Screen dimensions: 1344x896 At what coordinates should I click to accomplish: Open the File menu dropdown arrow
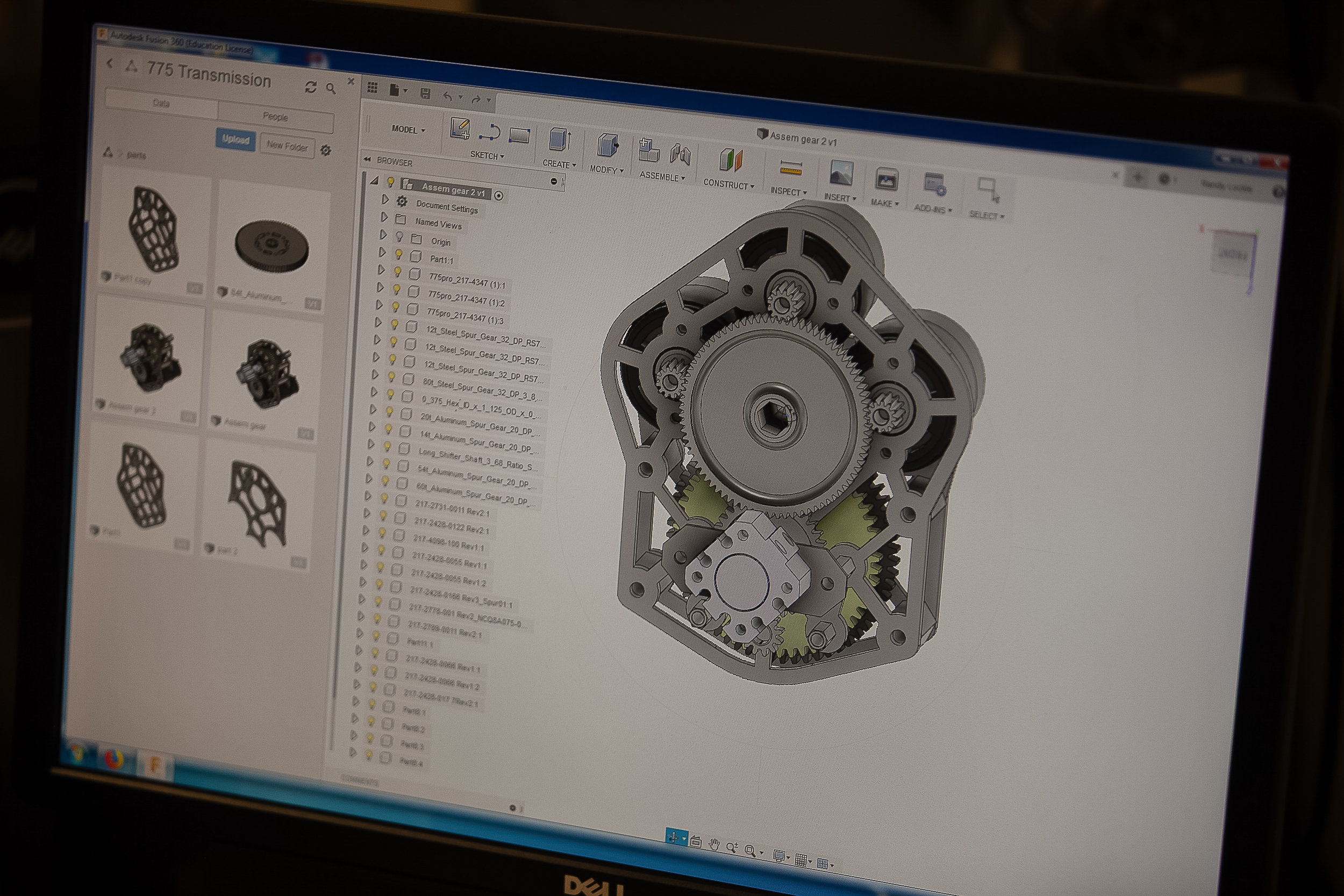click(406, 91)
